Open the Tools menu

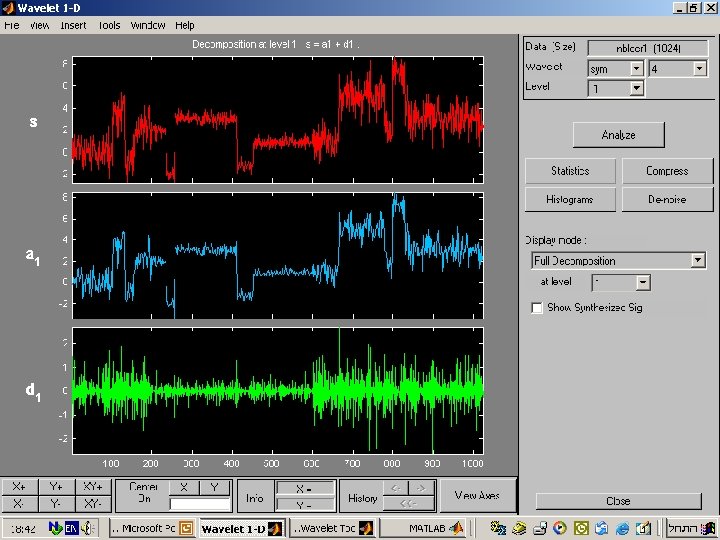pos(109,25)
